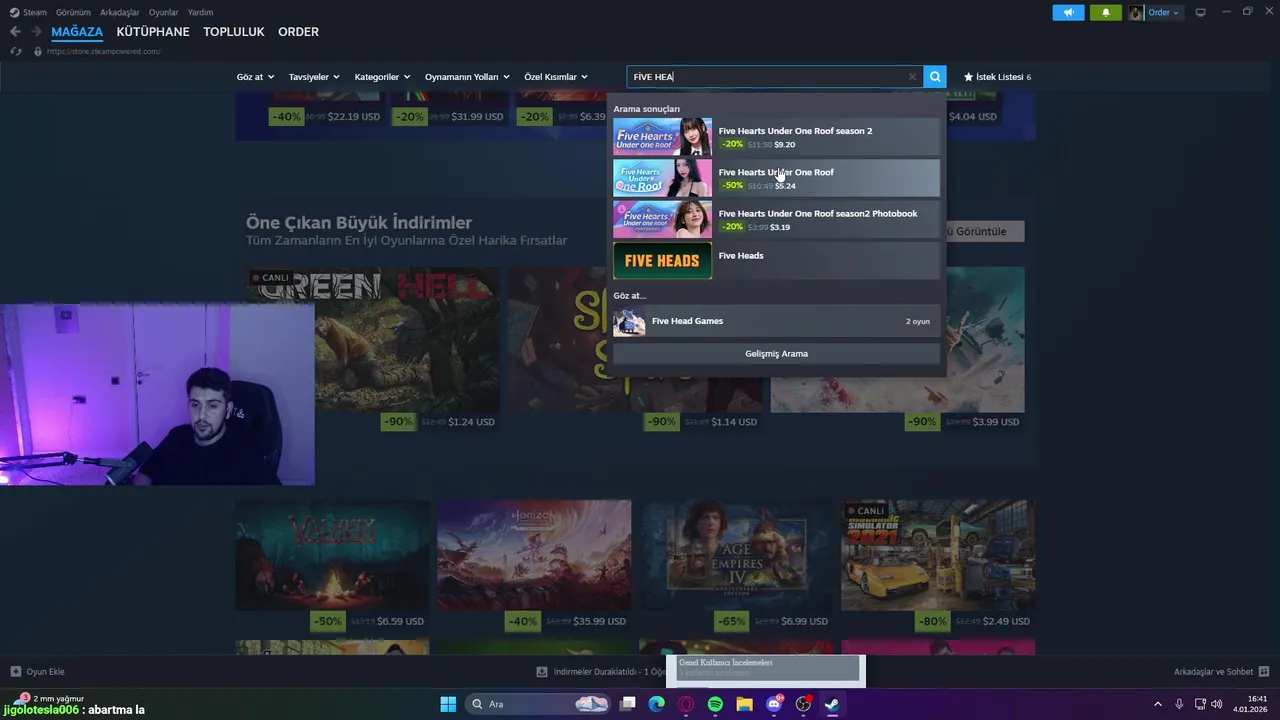Open Five Head Games developer entry
The image size is (1280, 720).
pos(776,321)
